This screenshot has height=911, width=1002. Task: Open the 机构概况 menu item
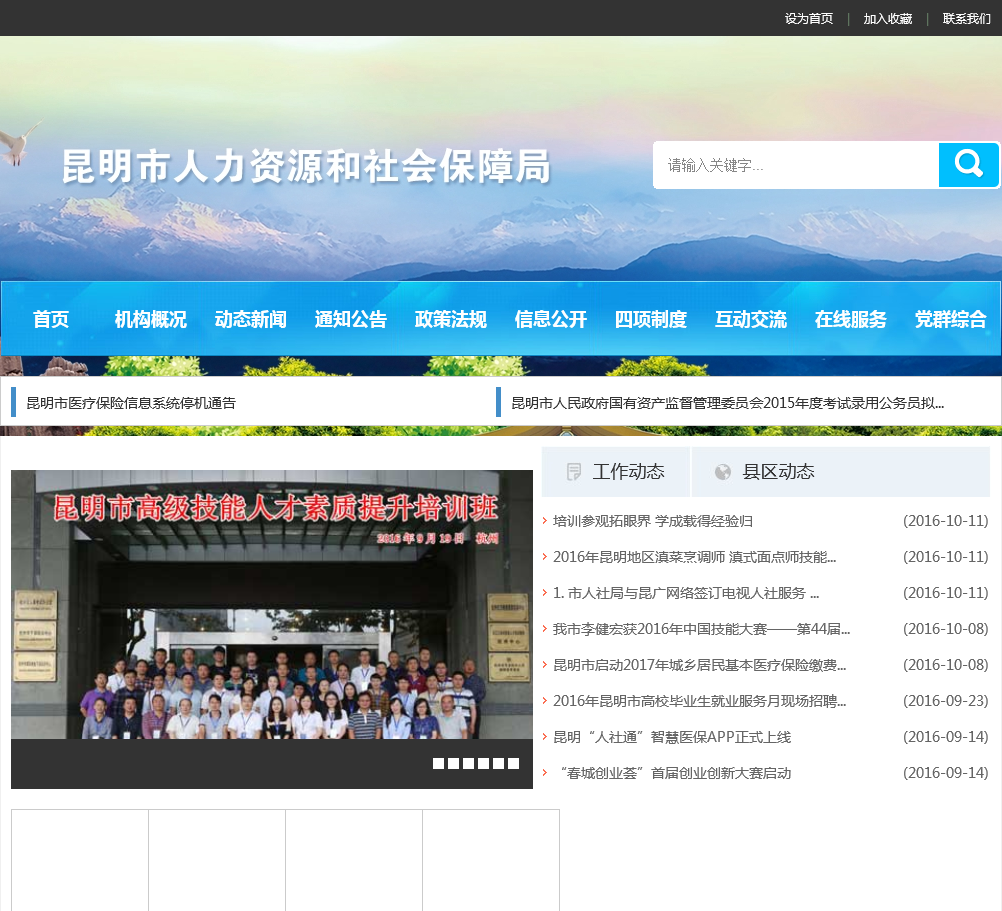pyautogui.click(x=151, y=319)
